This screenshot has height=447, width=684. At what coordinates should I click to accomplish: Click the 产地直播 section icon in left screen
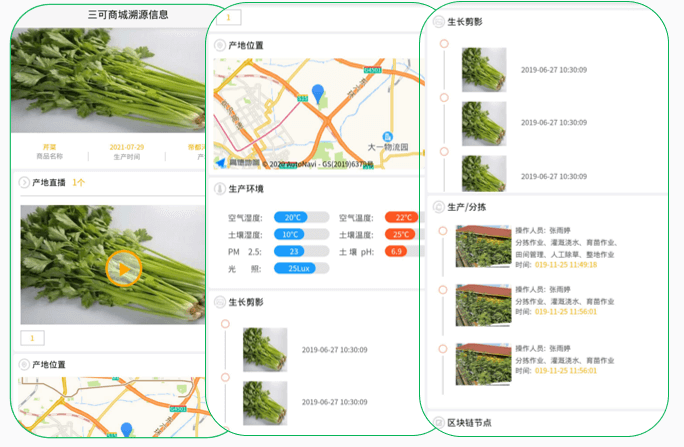24,182
